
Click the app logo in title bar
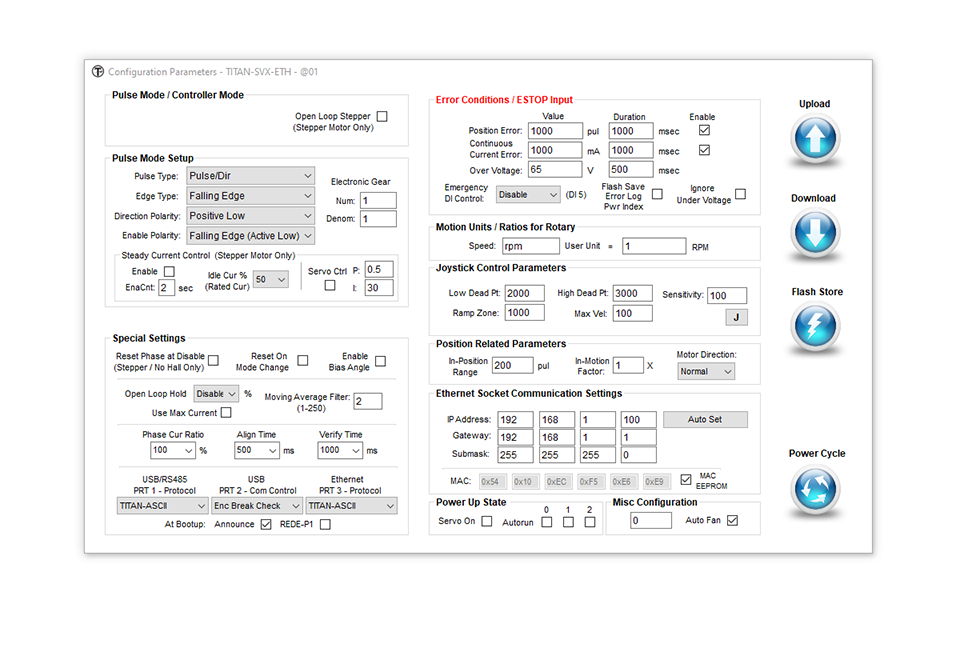click(x=98, y=72)
